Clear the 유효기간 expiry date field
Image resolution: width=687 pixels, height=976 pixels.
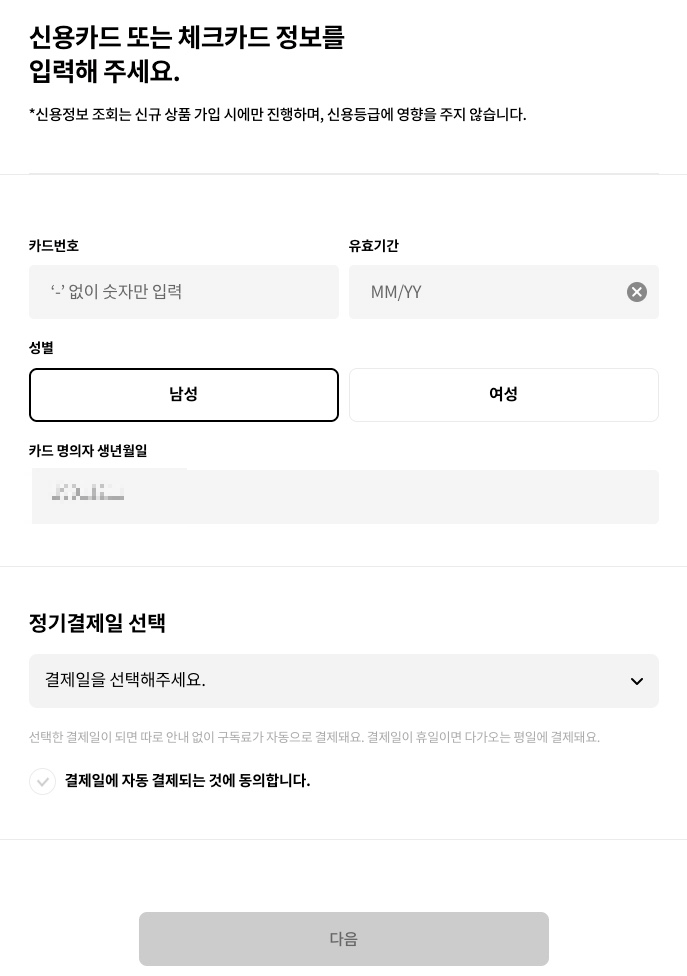[x=637, y=292]
